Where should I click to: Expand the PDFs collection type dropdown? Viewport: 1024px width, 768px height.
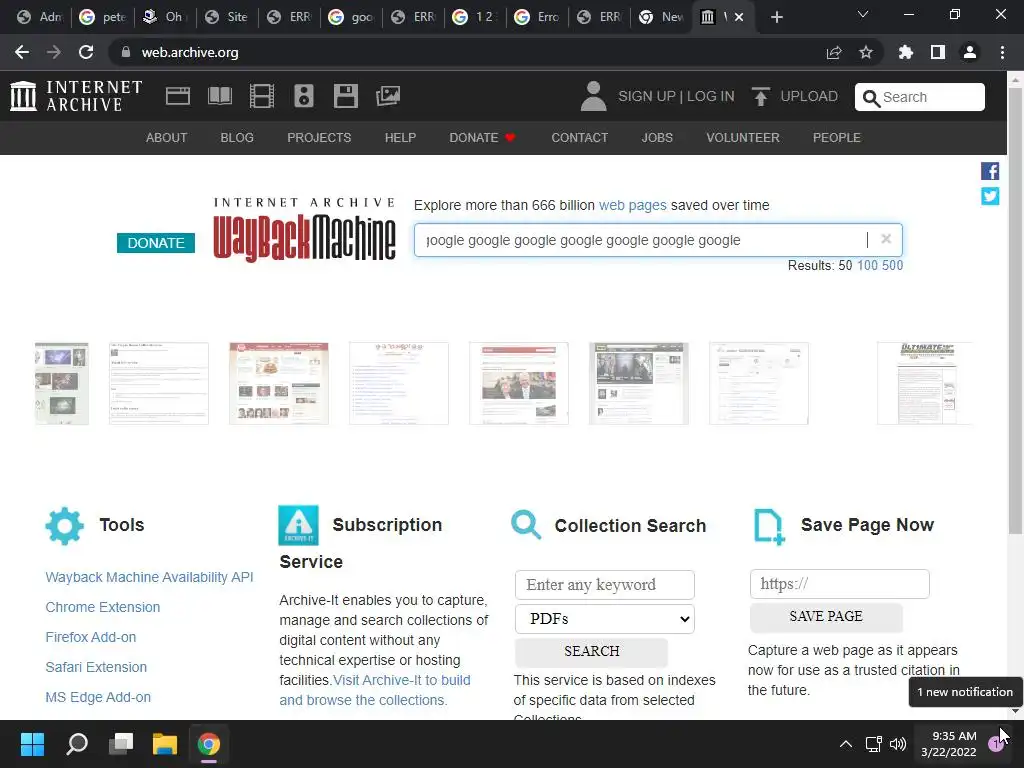605,618
